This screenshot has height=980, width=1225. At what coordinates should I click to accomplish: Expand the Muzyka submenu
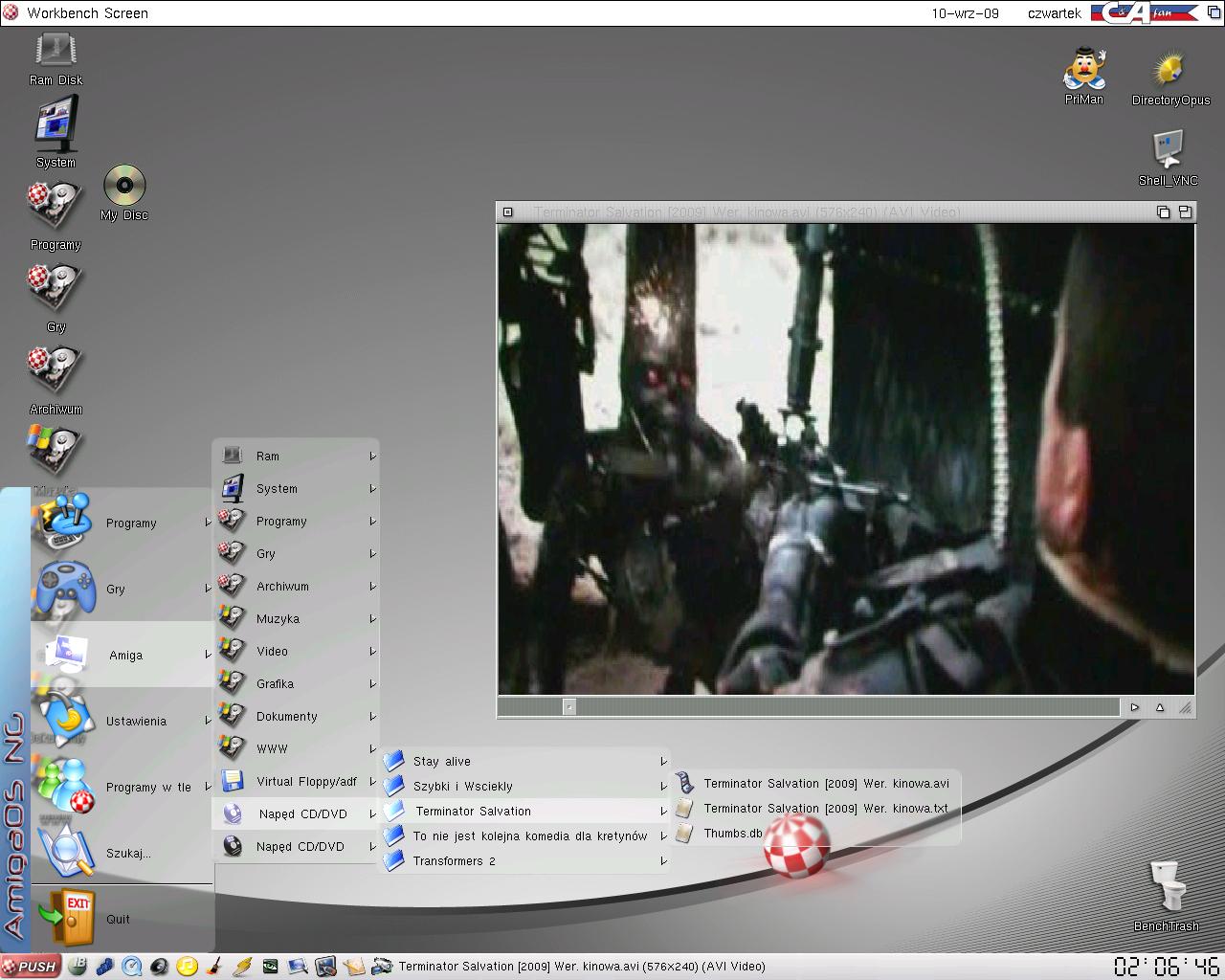(x=297, y=619)
